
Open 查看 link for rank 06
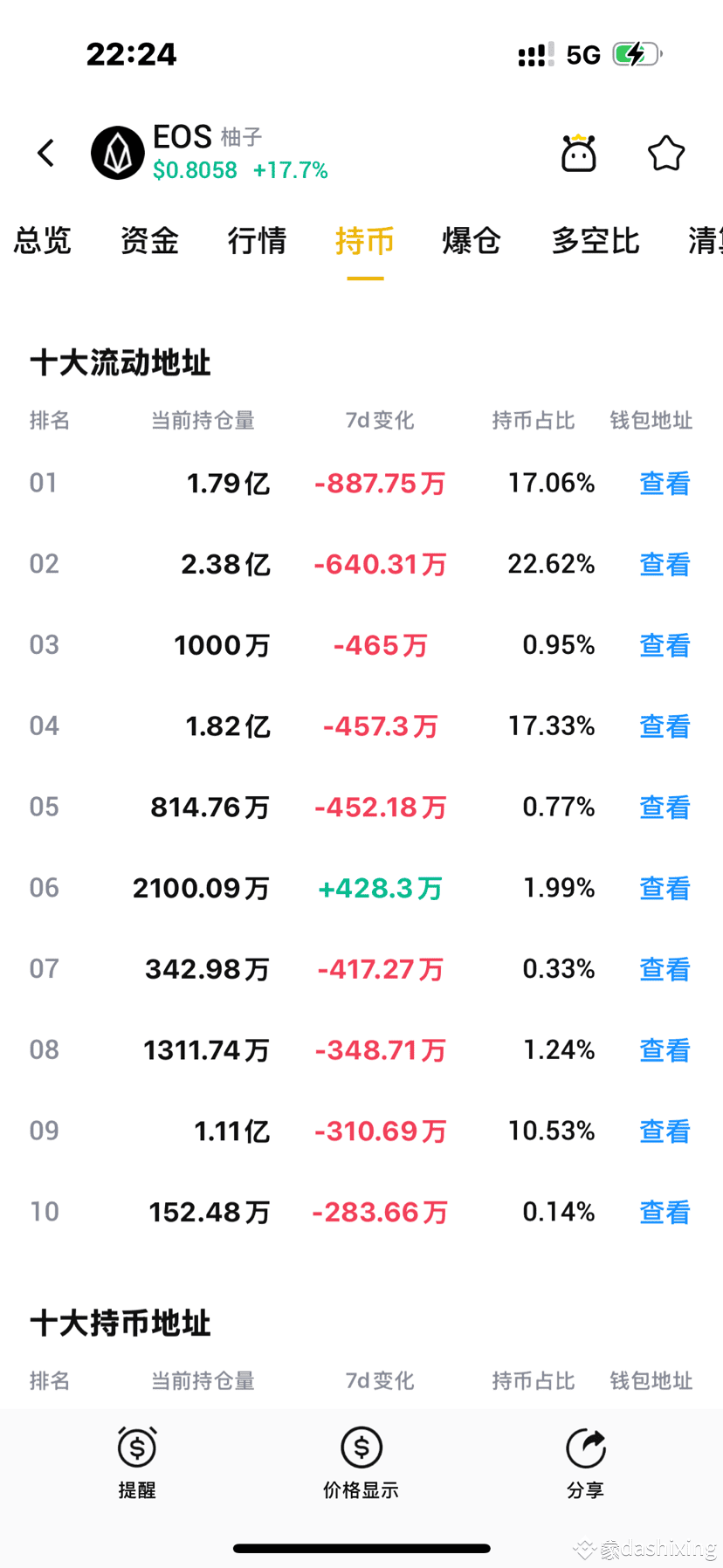(665, 888)
